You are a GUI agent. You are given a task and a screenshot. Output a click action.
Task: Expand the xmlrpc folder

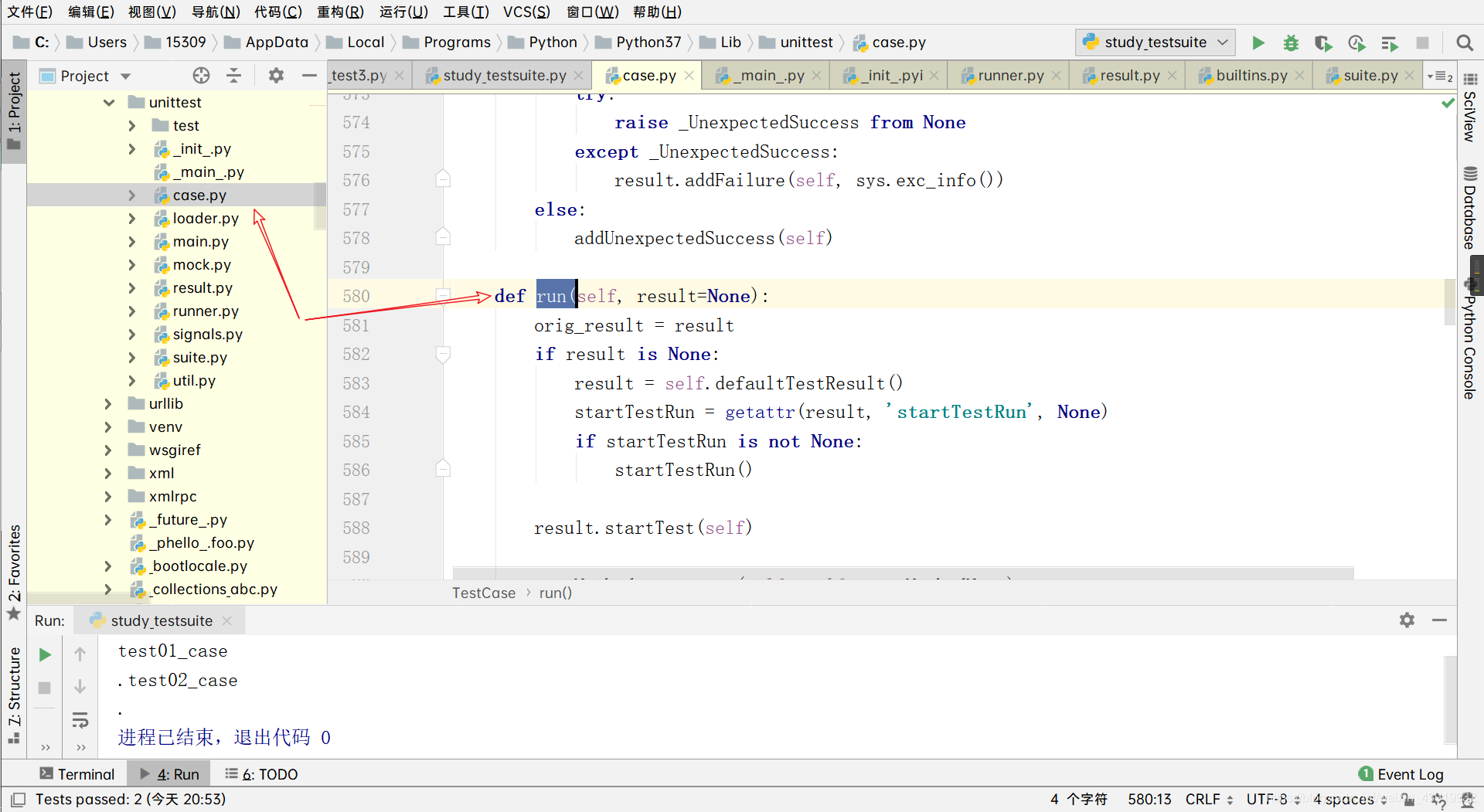point(108,496)
